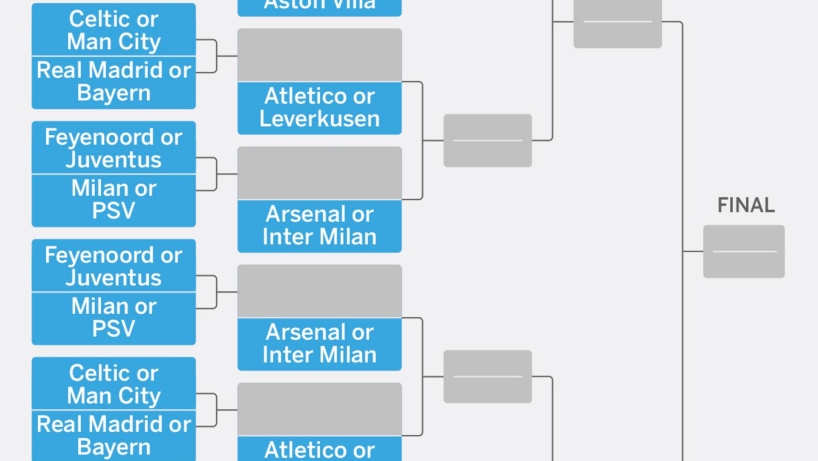Screen dimensions: 818x461
Task: Click empty gray slot above Atletico or Leverkusen
Action: [319, 55]
